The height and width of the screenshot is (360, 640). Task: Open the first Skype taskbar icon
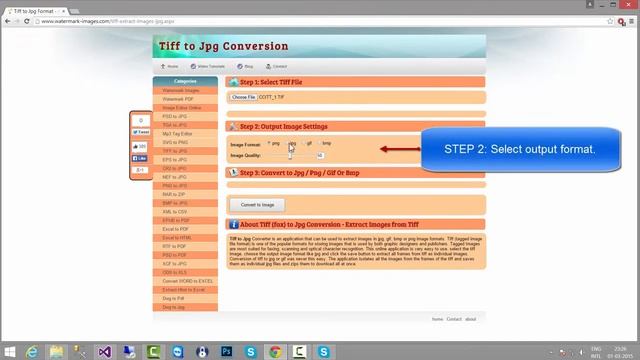click(x=251, y=352)
